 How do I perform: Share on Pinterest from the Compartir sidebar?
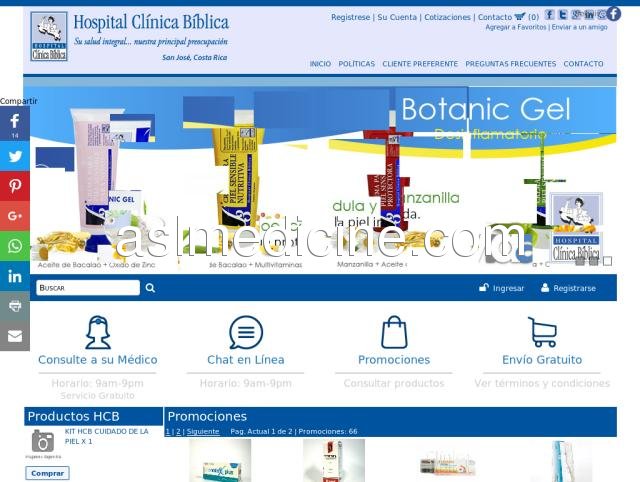[15, 186]
